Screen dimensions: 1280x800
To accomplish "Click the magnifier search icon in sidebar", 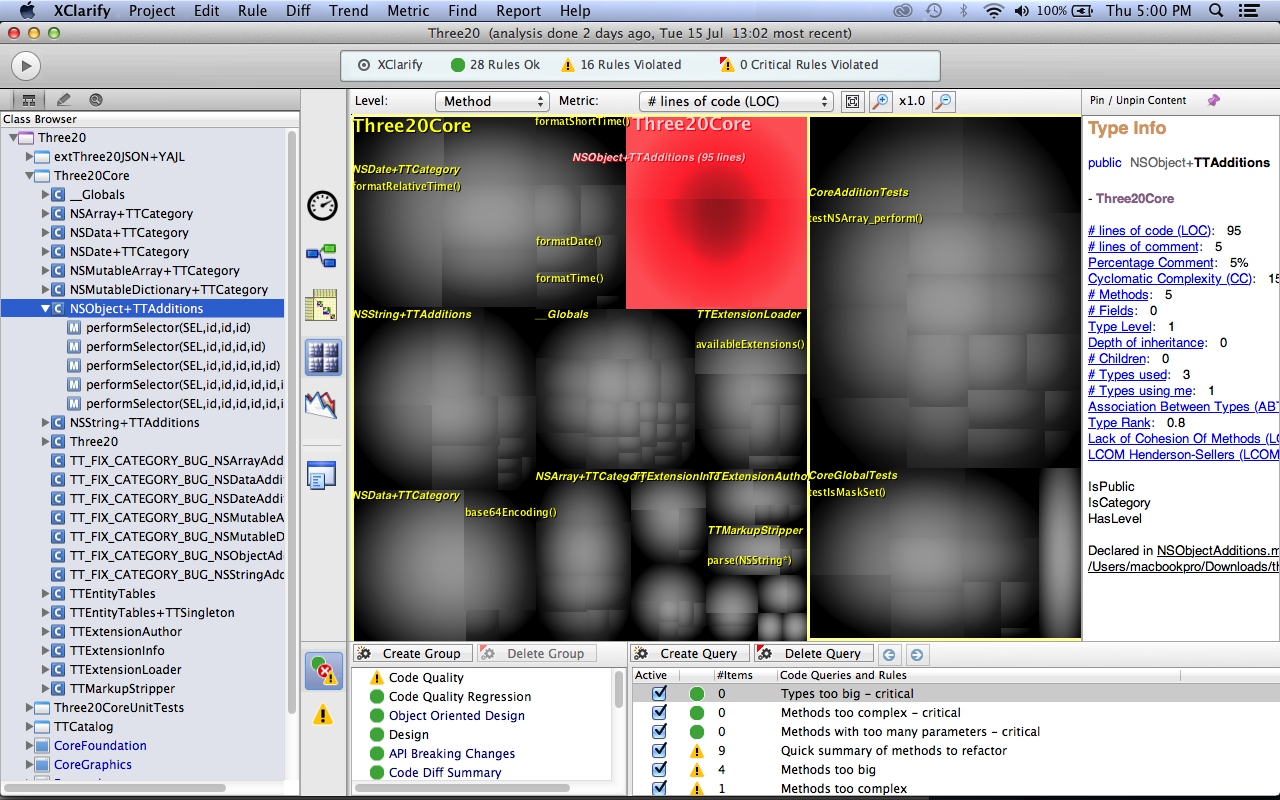I will click(x=96, y=100).
